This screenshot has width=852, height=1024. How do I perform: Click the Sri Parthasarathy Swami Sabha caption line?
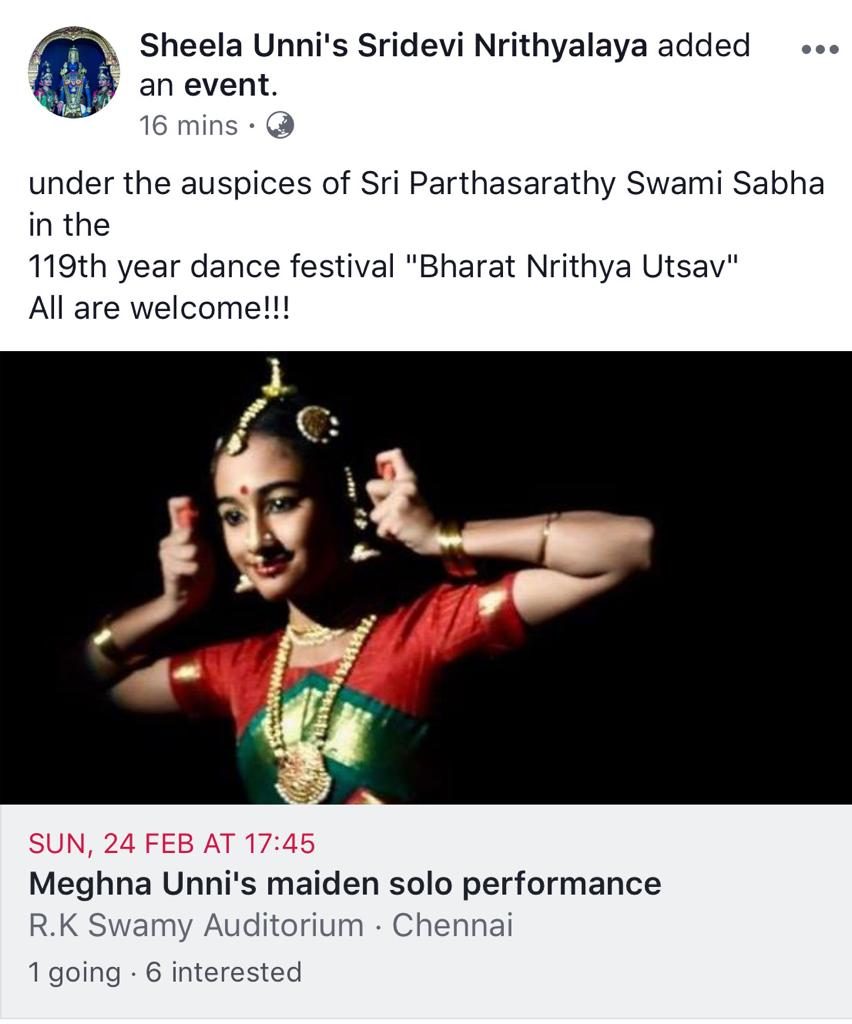(426, 184)
